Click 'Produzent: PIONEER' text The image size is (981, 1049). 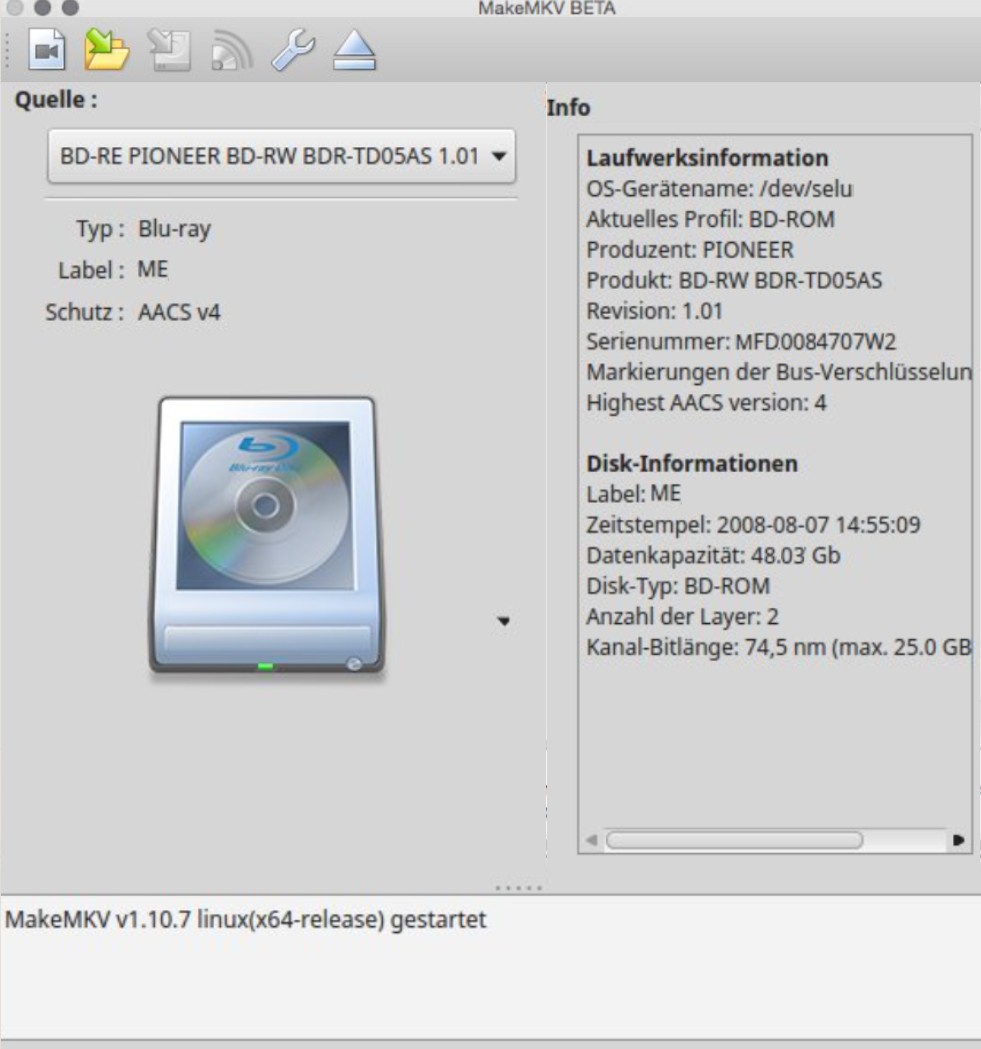pos(690,250)
